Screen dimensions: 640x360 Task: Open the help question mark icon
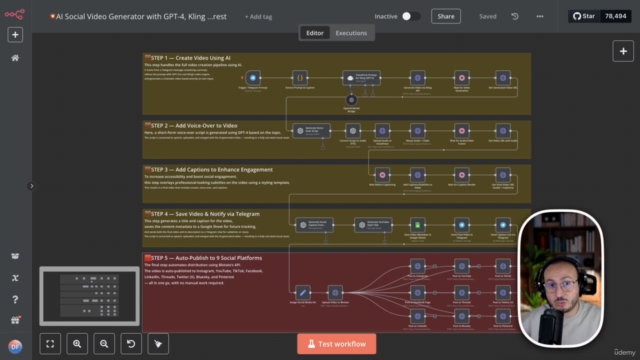pos(15,300)
